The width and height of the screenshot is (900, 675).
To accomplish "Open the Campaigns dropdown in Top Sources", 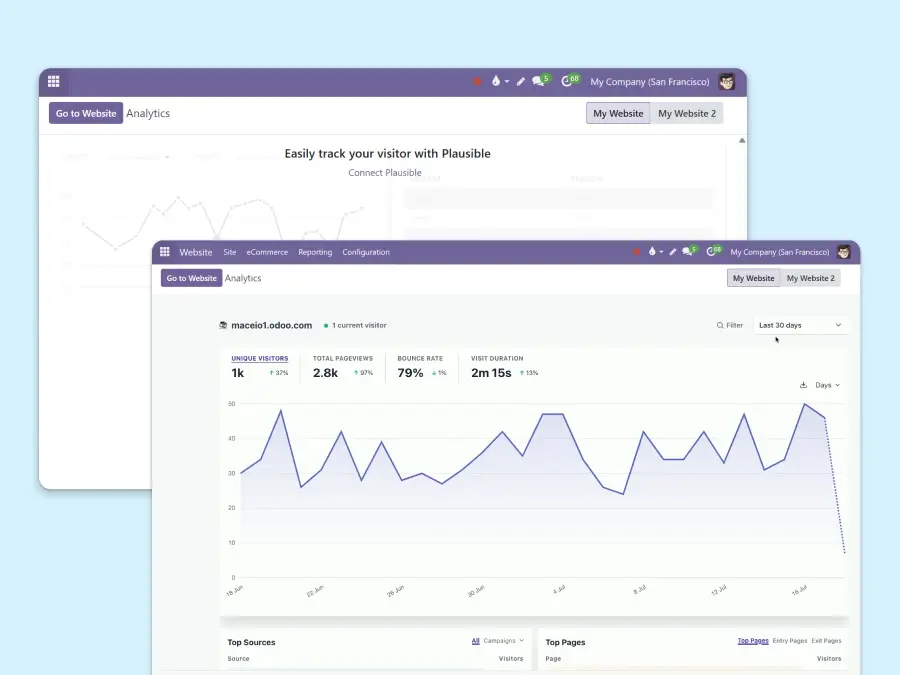I will pyautogui.click(x=503, y=641).
